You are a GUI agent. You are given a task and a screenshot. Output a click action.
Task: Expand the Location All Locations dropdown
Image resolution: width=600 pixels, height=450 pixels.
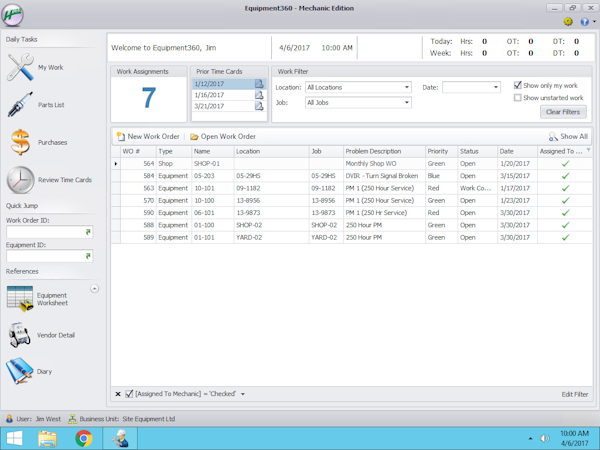pyautogui.click(x=406, y=87)
